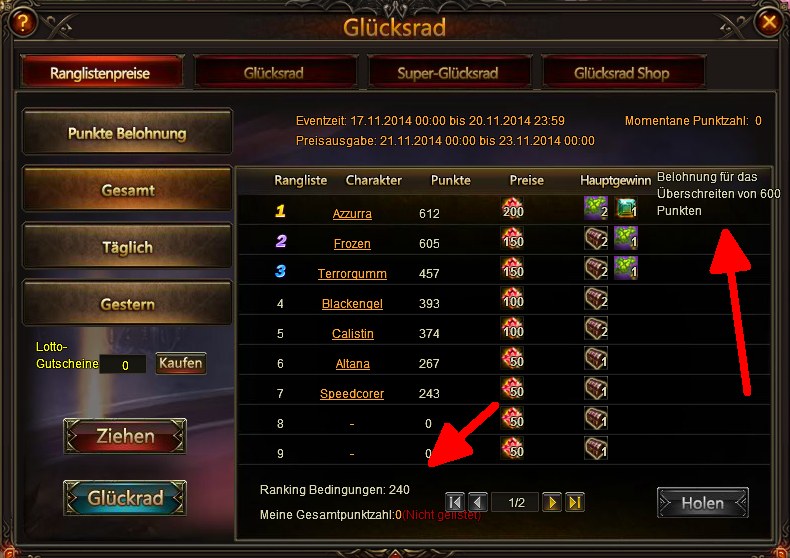Click the rank 9 treasure chest icon
Viewport: 790px width, 558px height.
pyautogui.click(x=596, y=448)
